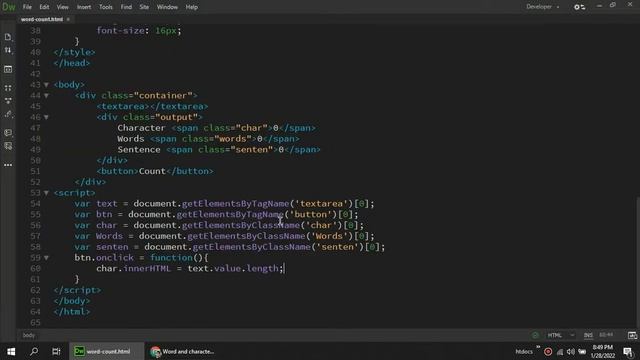Screen dimensions: 640x360
Task: Click the line and column position indicator
Action: [x=606, y=335]
